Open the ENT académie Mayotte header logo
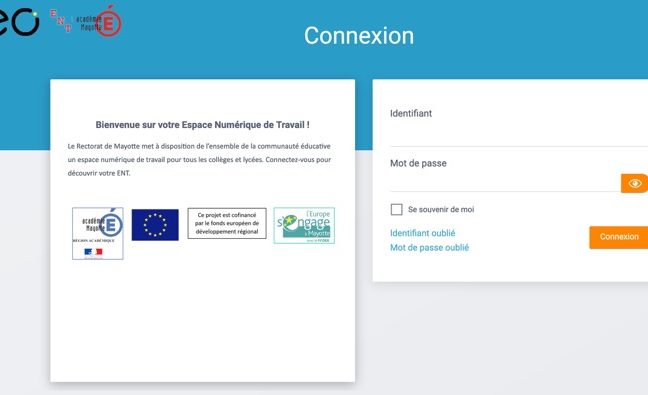 tap(86, 21)
